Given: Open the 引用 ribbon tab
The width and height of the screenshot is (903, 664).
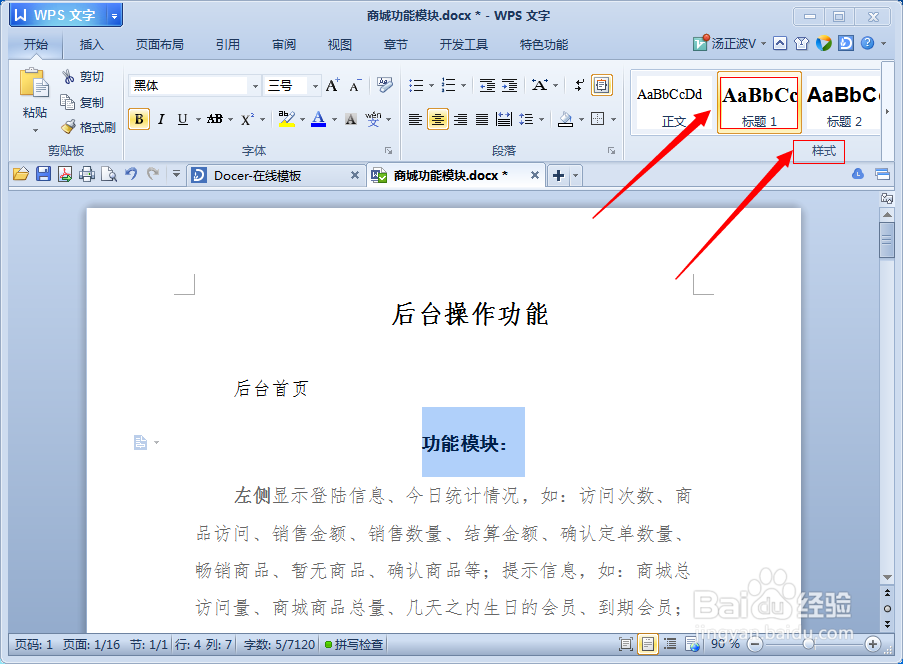Looking at the screenshot, I should pos(227,44).
